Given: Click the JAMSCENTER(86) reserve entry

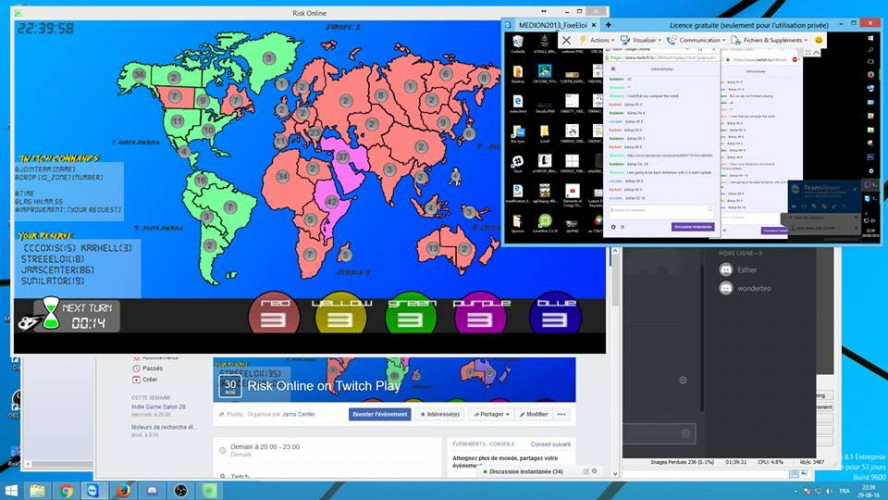Looking at the screenshot, I should (58, 270).
